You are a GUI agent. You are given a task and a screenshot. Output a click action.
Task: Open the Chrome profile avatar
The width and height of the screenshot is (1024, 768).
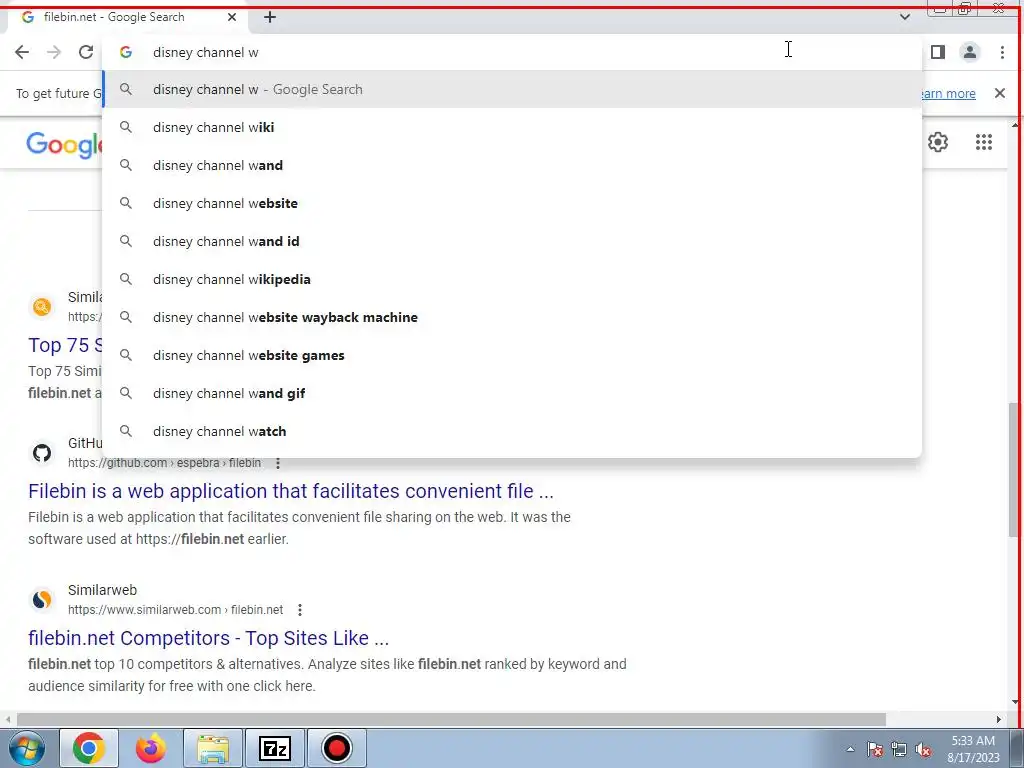[x=970, y=52]
